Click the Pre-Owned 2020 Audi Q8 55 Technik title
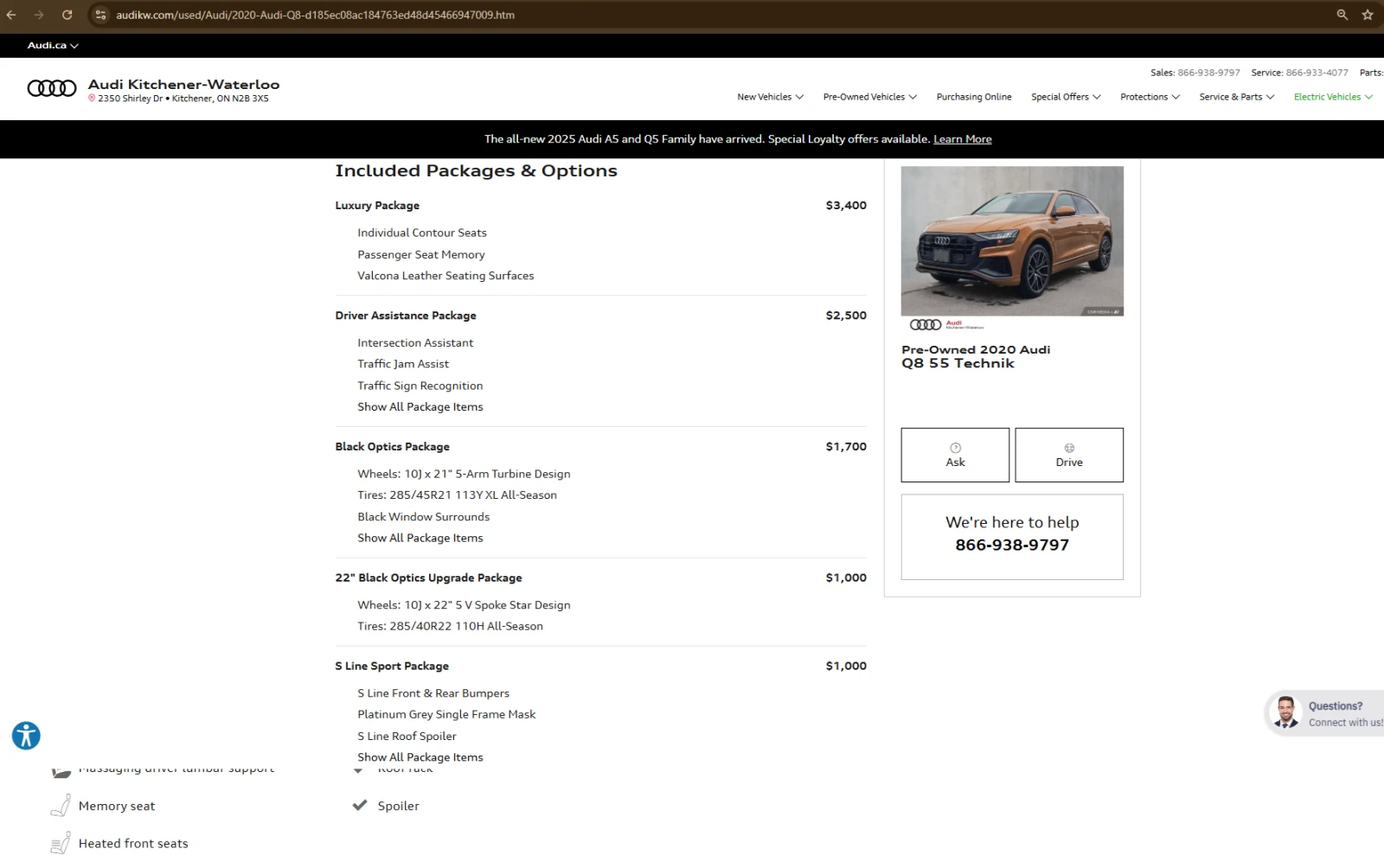 976,356
